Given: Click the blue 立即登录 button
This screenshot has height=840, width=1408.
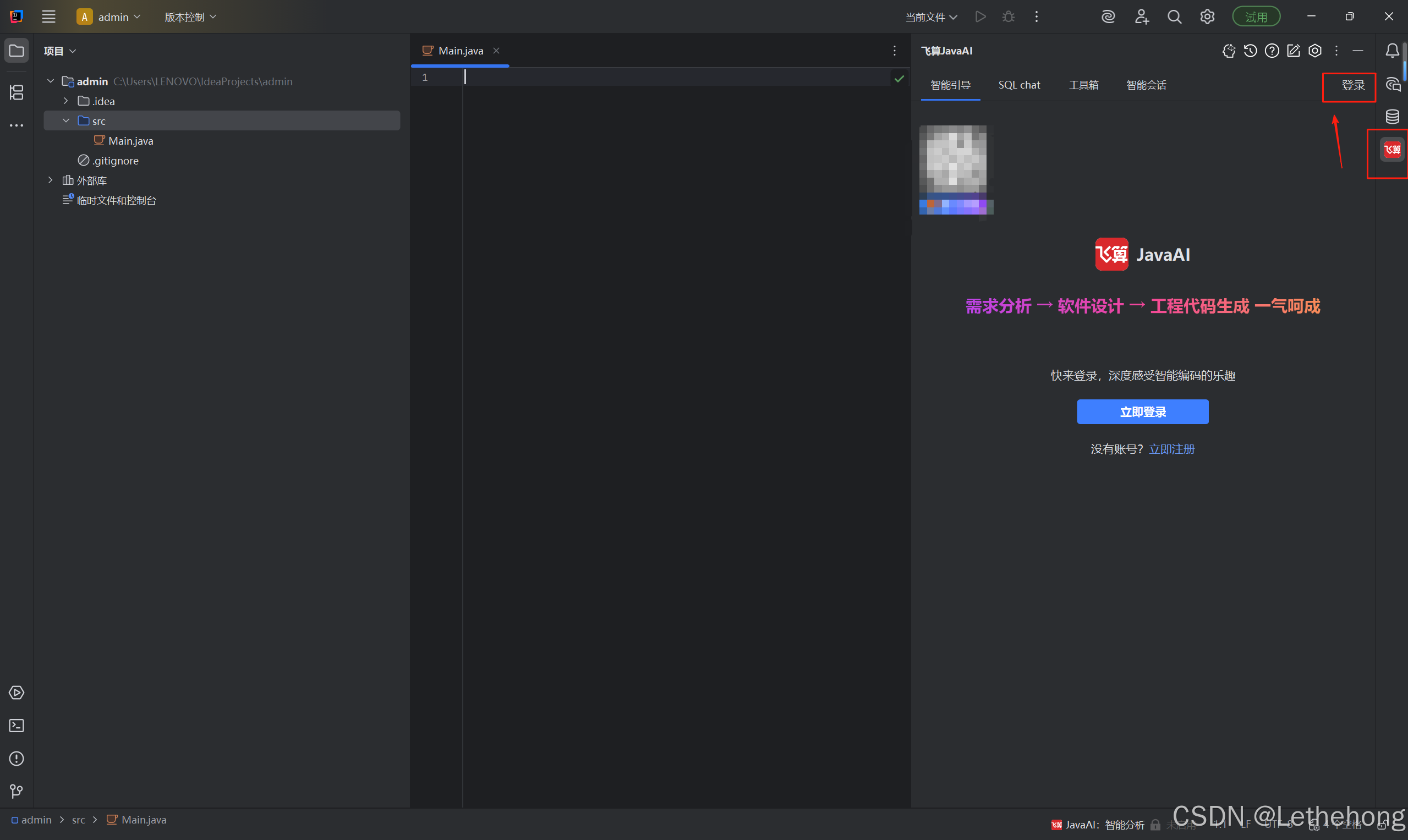Looking at the screenshot, I should [x=1142, y=411].
